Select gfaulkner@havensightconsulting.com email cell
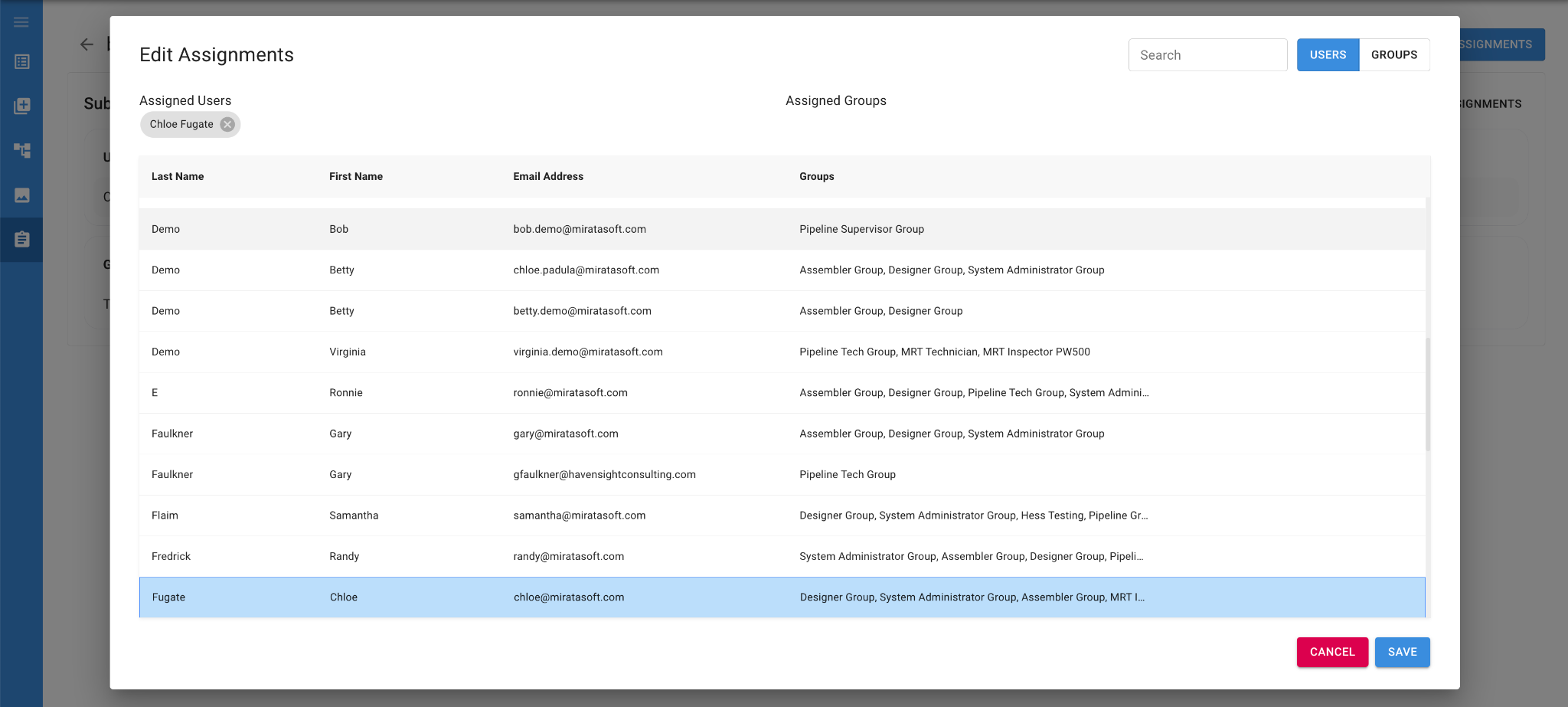This screenshot has width=1568, height=707. (x=604, y=475)
